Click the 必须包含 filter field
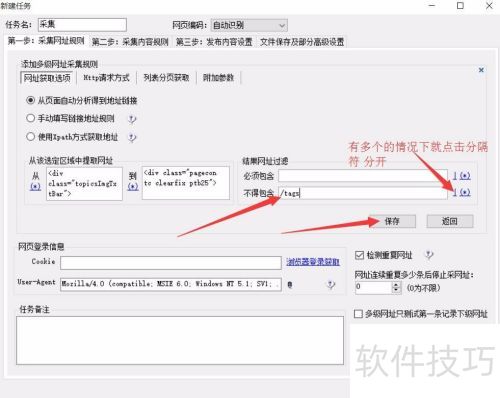The image size is (500, 398). 363,175
